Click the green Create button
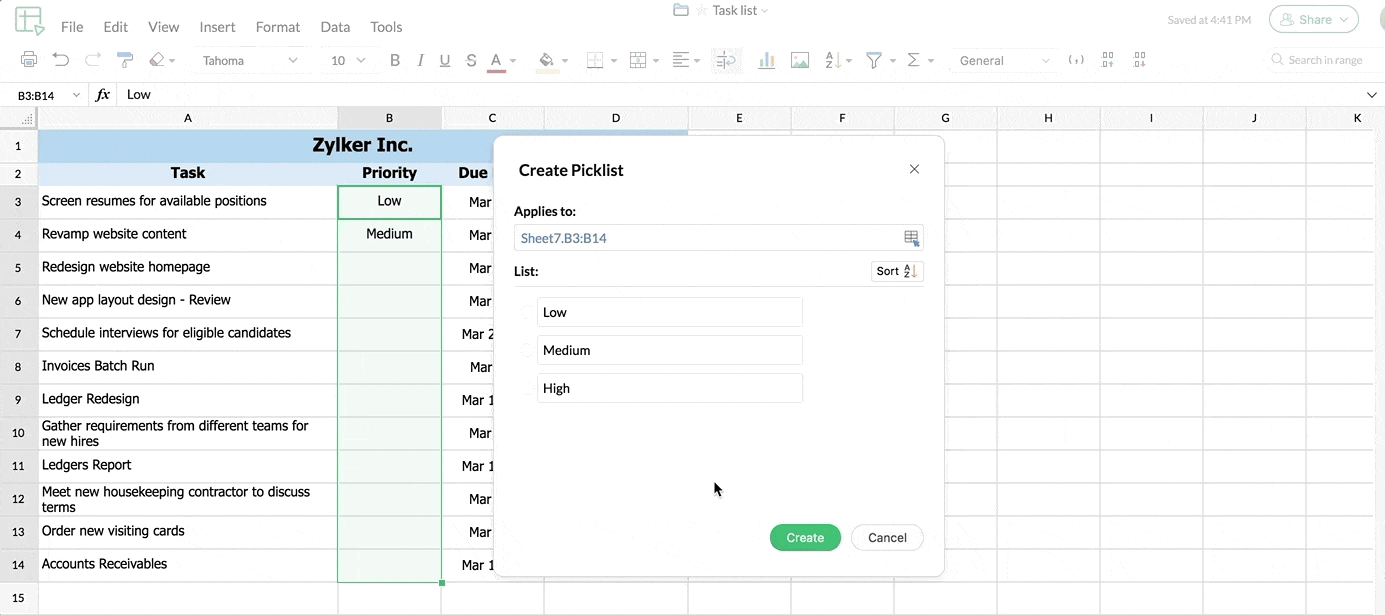 [x=805, y=537]
